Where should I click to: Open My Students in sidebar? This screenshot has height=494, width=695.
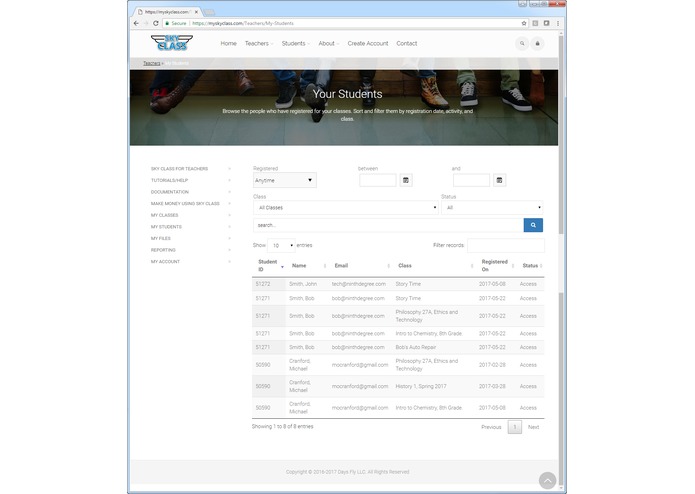point(166,227)
